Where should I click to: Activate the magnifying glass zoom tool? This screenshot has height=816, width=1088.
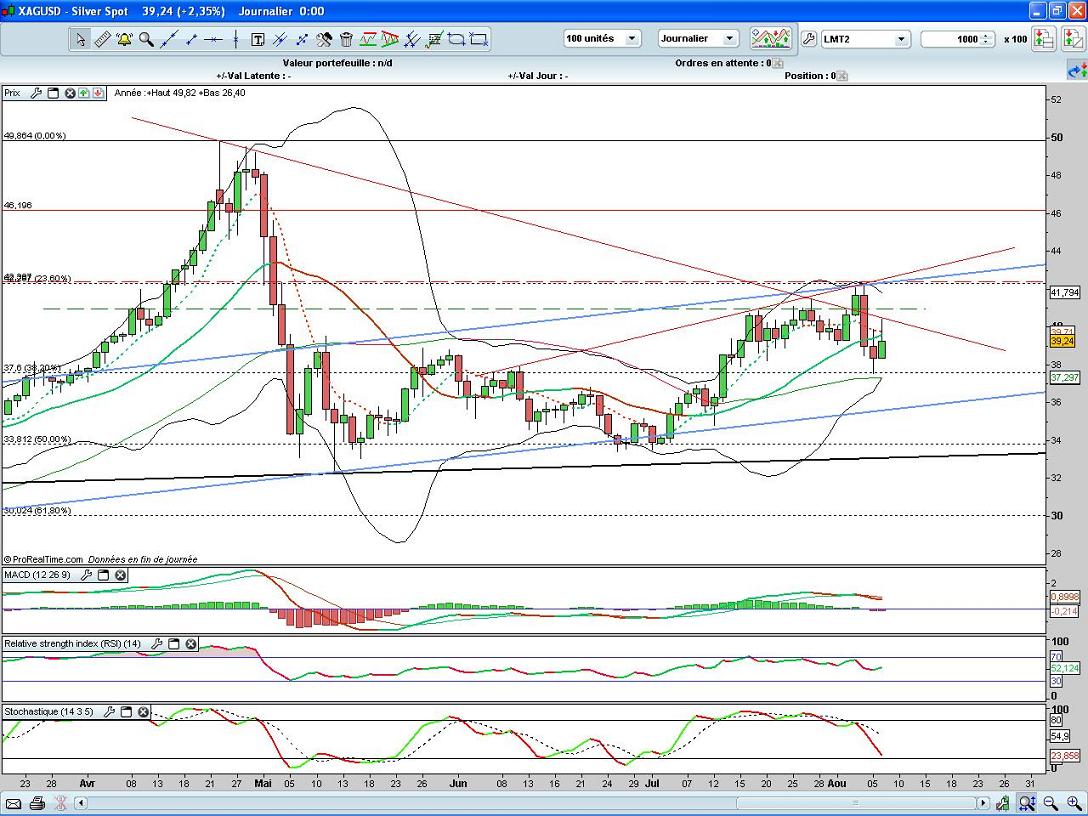point(146,40)
